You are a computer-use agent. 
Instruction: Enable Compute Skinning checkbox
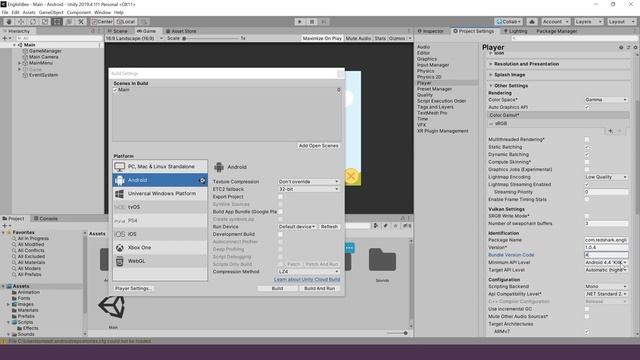click(x=587, y=162)
